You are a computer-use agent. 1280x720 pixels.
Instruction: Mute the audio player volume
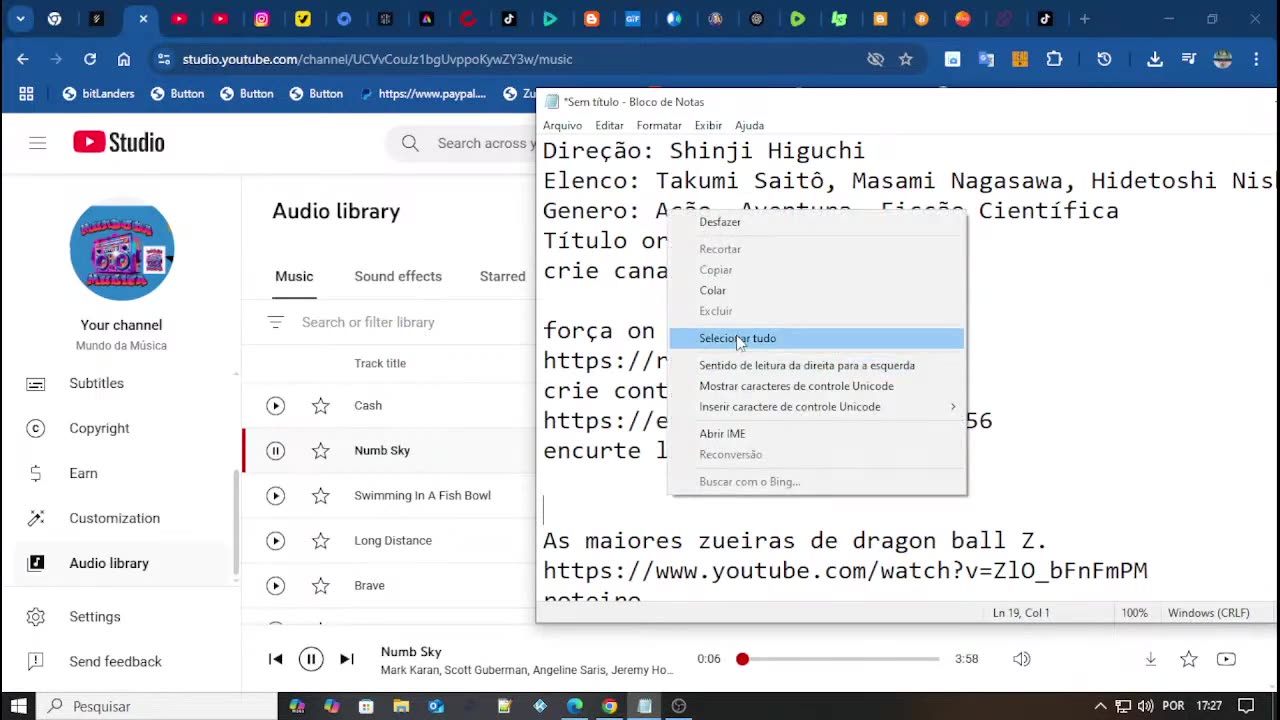(1021, 659)
